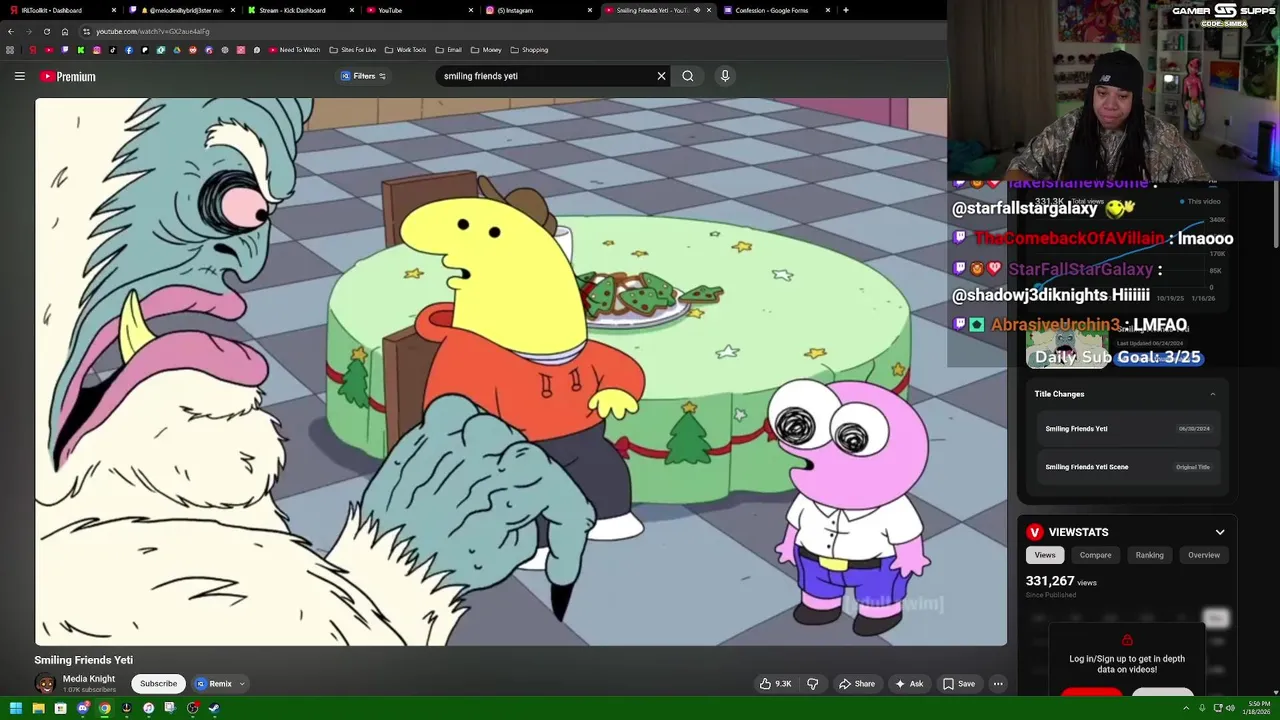
Task: Open Discord from the taskbar
Action: pos(83,708)
